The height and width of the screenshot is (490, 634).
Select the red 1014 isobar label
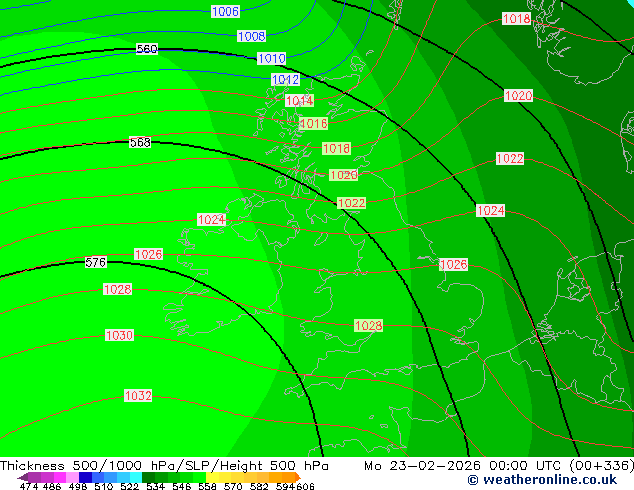(x=299, y=101)
